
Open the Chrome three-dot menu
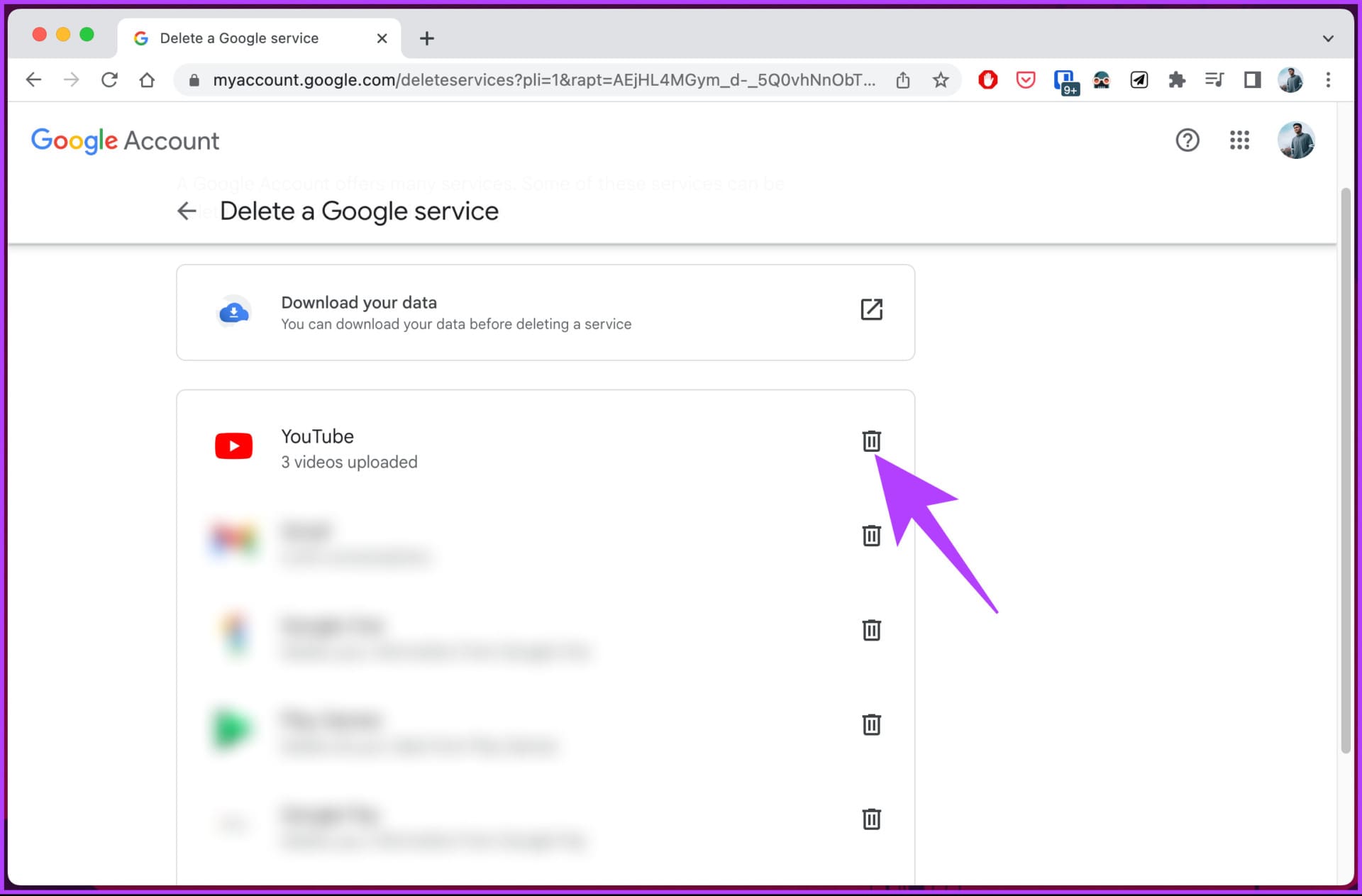pyautogui.click(x=1328, y=79)
